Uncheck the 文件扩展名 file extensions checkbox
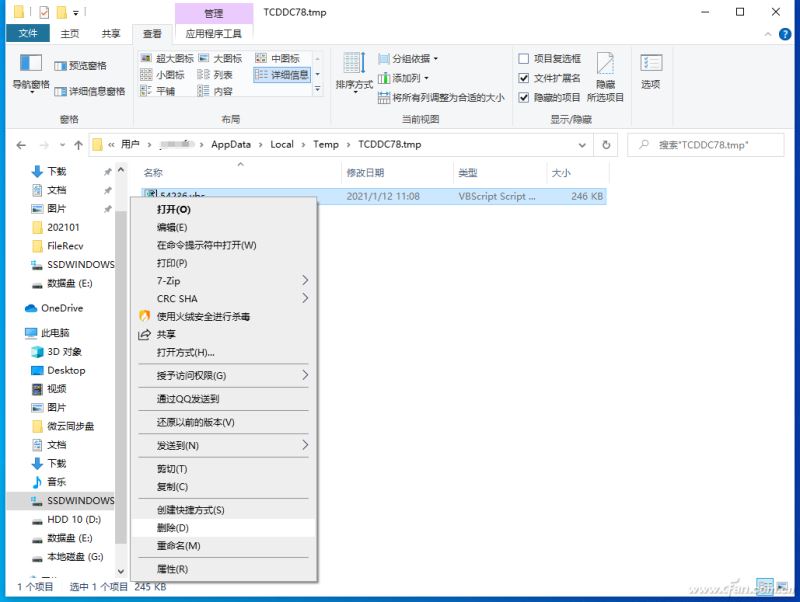The width and height of the screenshot is (800, 602). [x=525, y=78]
